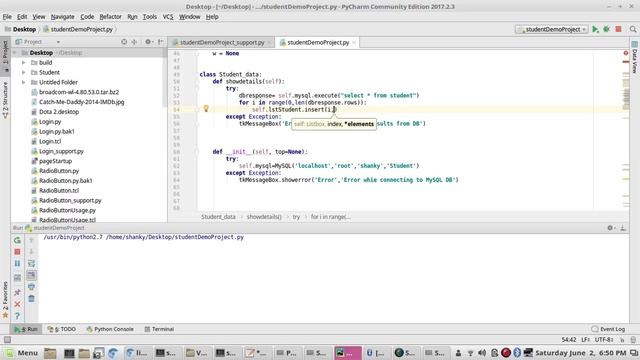Open Project panel settings gear
Screen dimensions: 640x360
148,42
